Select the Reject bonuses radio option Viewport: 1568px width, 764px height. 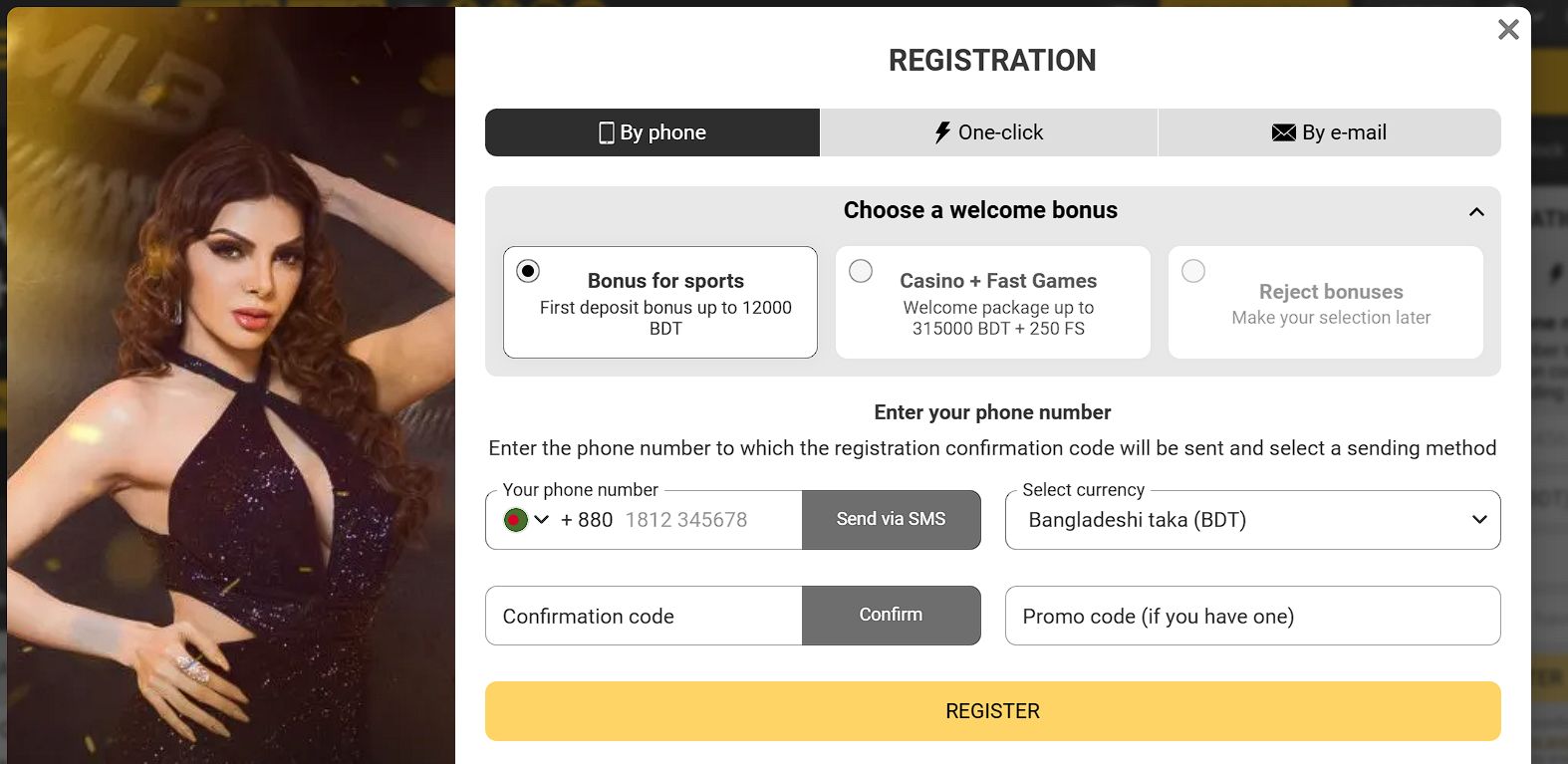tap(1193, 271)
